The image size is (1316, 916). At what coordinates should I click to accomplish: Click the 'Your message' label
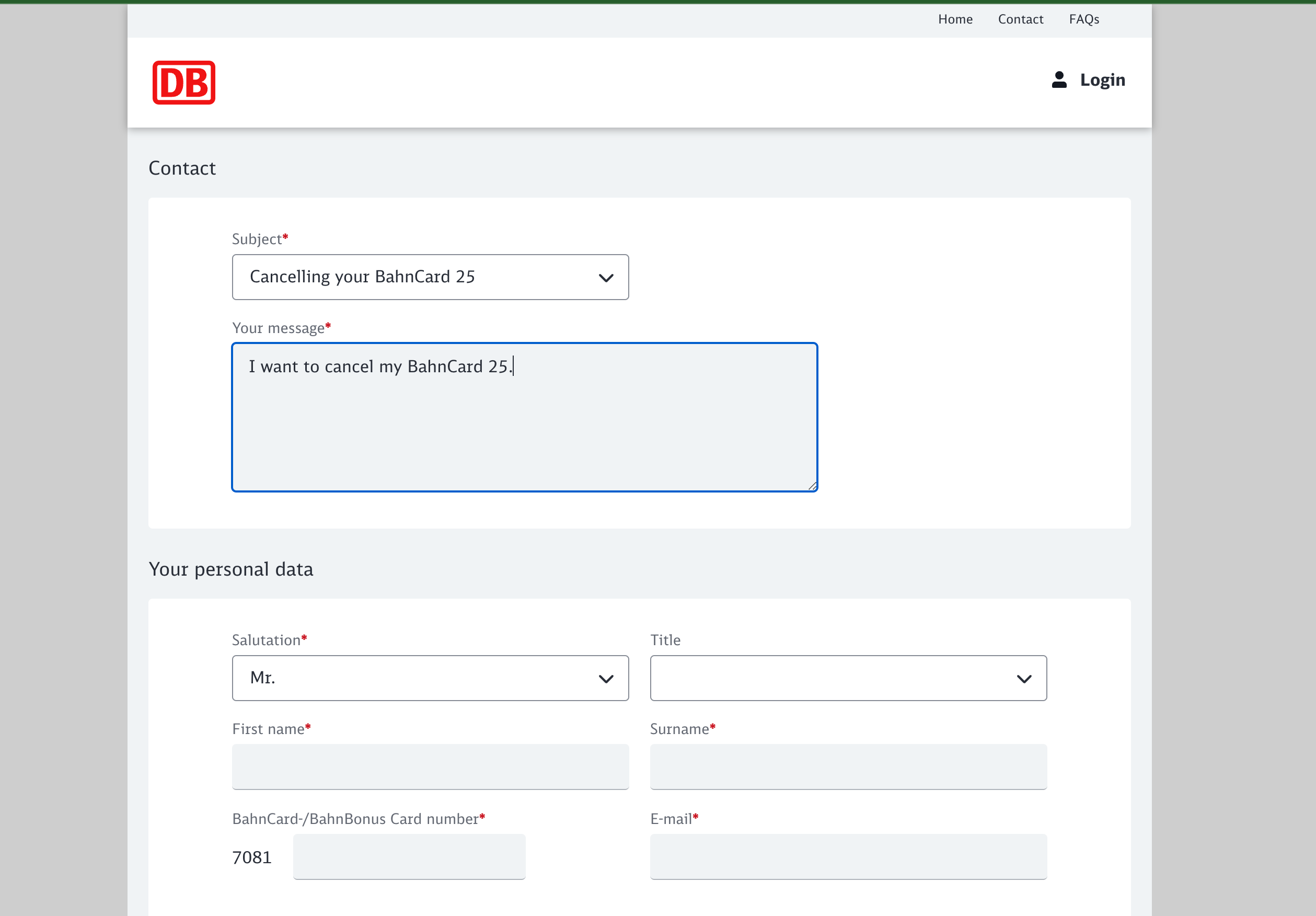click(x=281, y=328)
